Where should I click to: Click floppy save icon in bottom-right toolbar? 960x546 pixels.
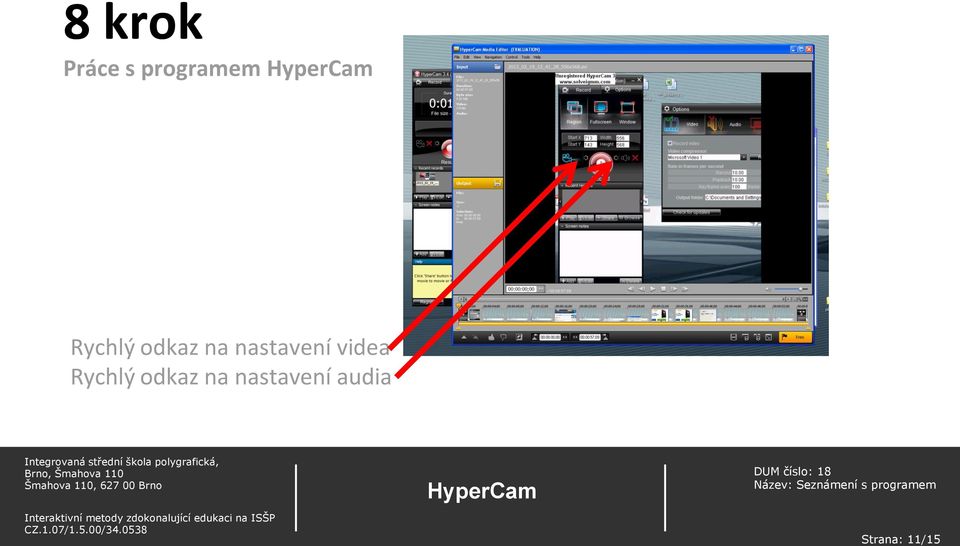pos(733,337)
